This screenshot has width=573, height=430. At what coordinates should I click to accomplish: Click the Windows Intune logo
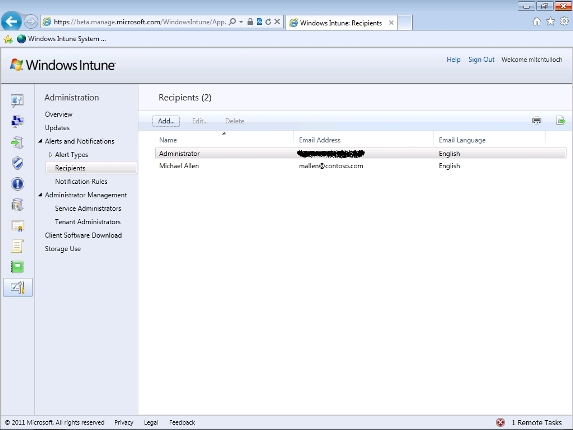click(x=62, y=65)
